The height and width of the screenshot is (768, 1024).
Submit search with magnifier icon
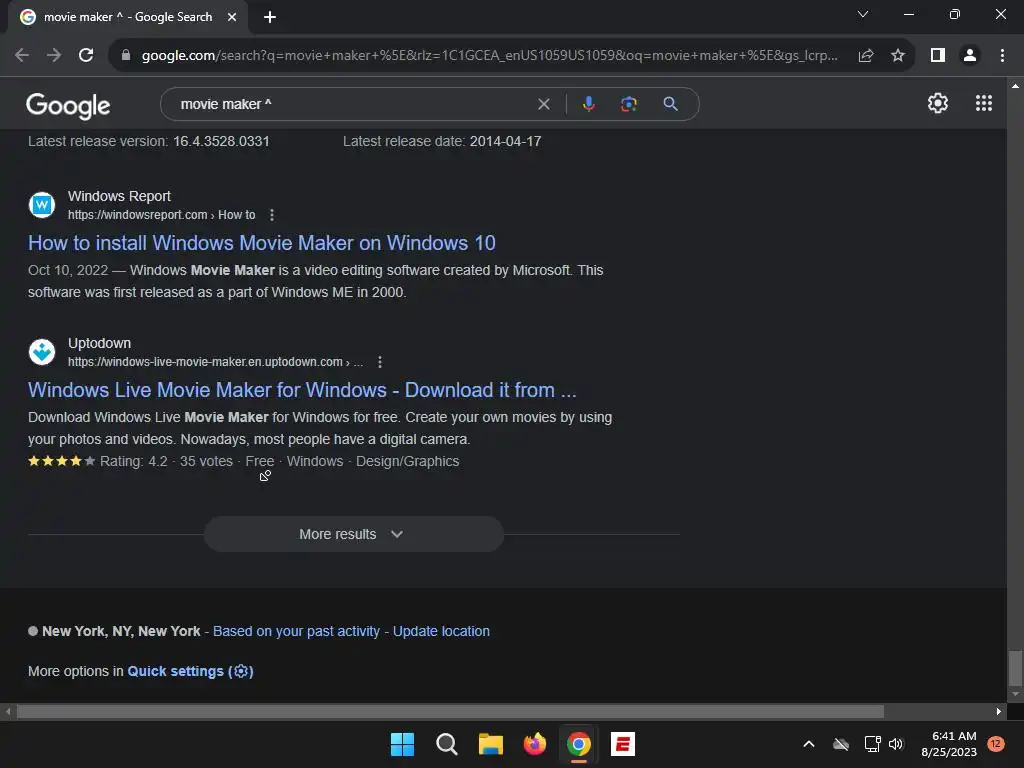coord(670,104)
